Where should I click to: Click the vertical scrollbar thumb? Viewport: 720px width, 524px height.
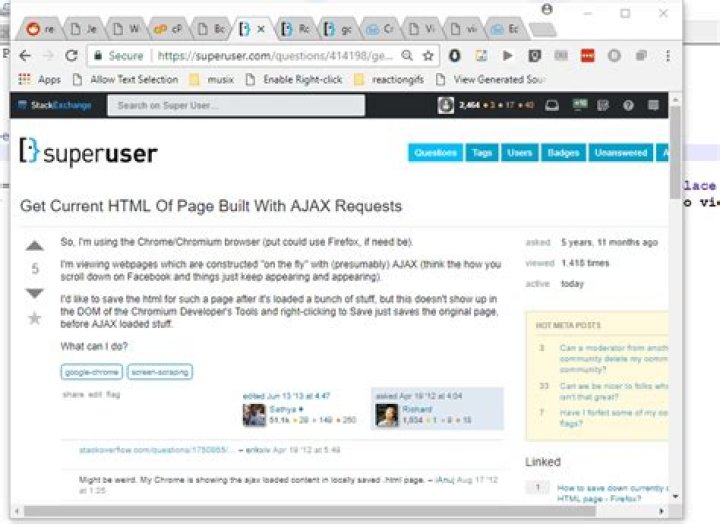(675, 152)
